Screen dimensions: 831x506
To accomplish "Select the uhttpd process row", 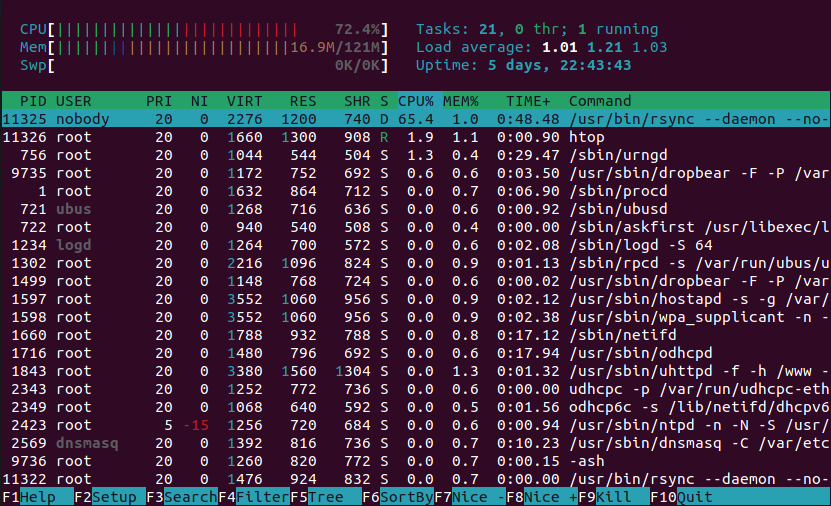I will coord(416,371).
